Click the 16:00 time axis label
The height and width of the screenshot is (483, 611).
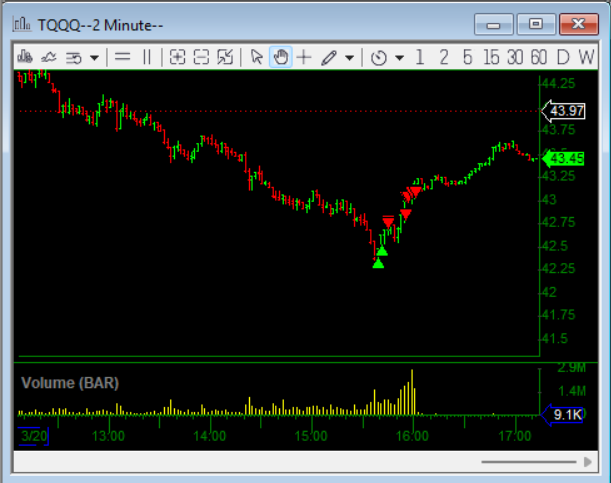coord(412,436)
